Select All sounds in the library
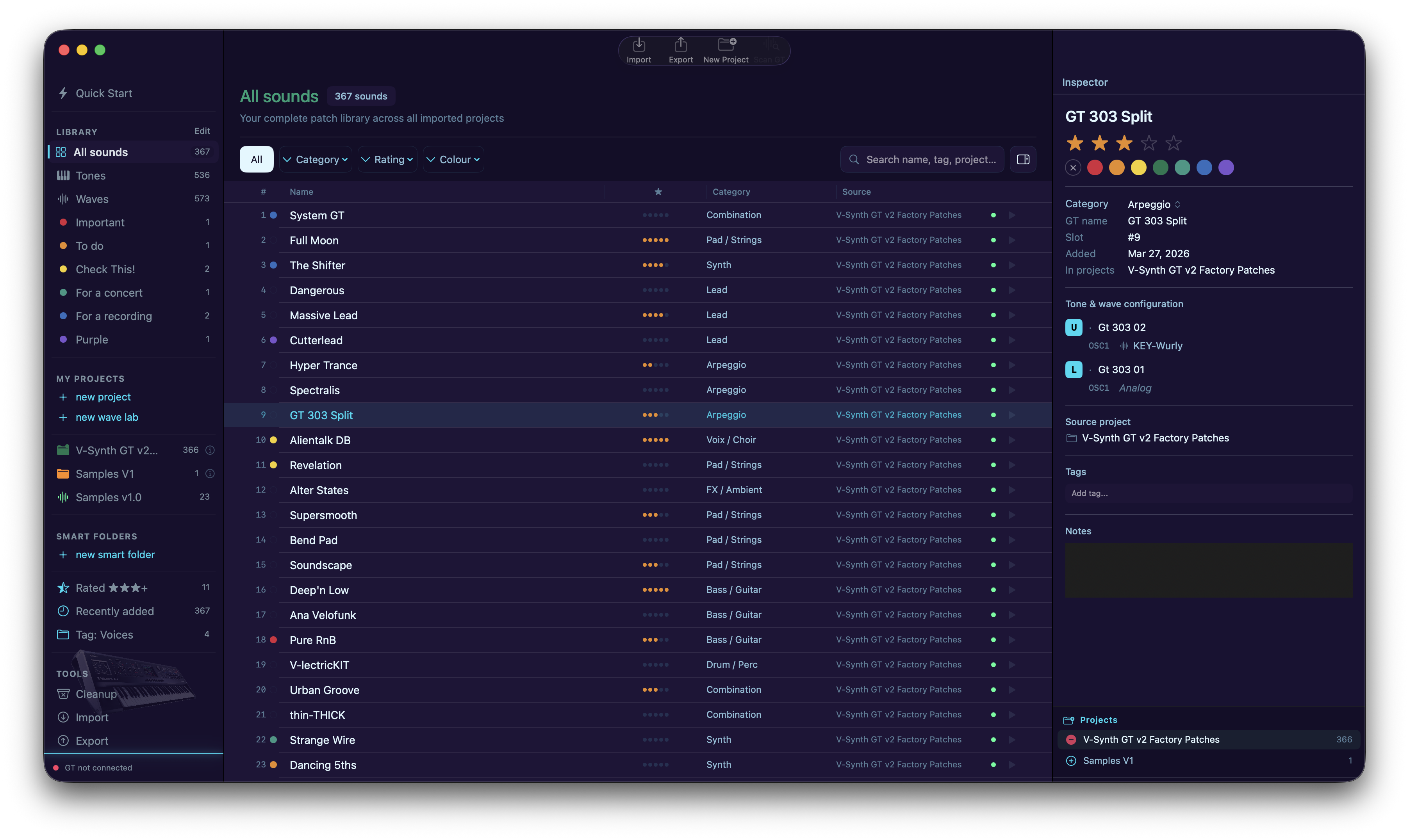 coord(134,152)
